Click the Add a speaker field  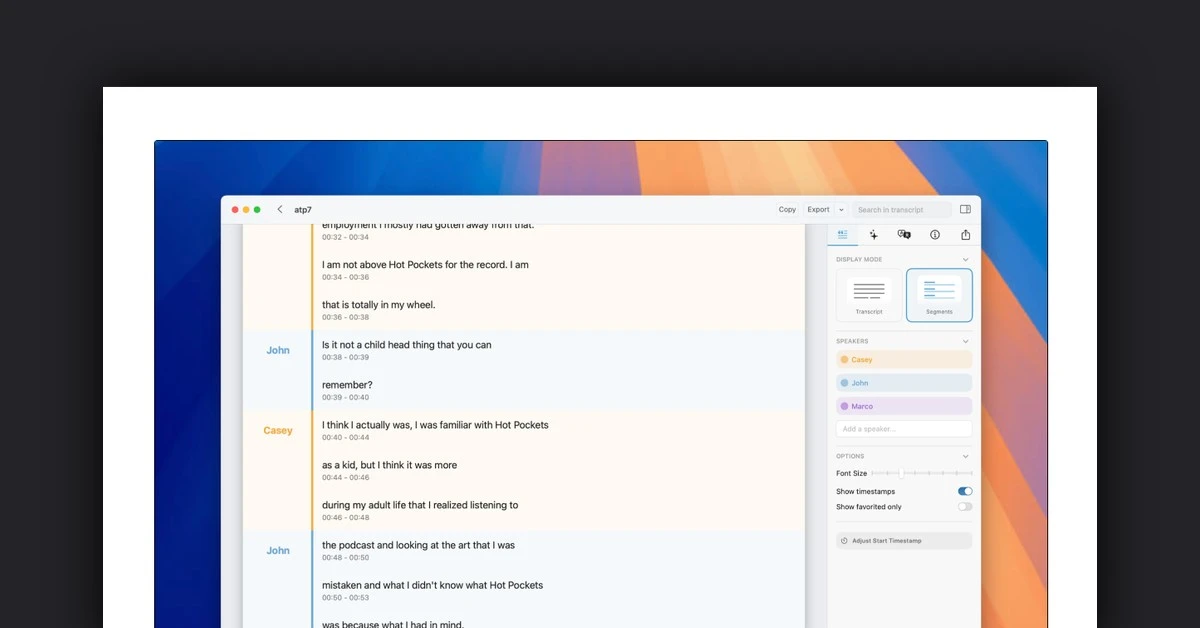[903, 429]
